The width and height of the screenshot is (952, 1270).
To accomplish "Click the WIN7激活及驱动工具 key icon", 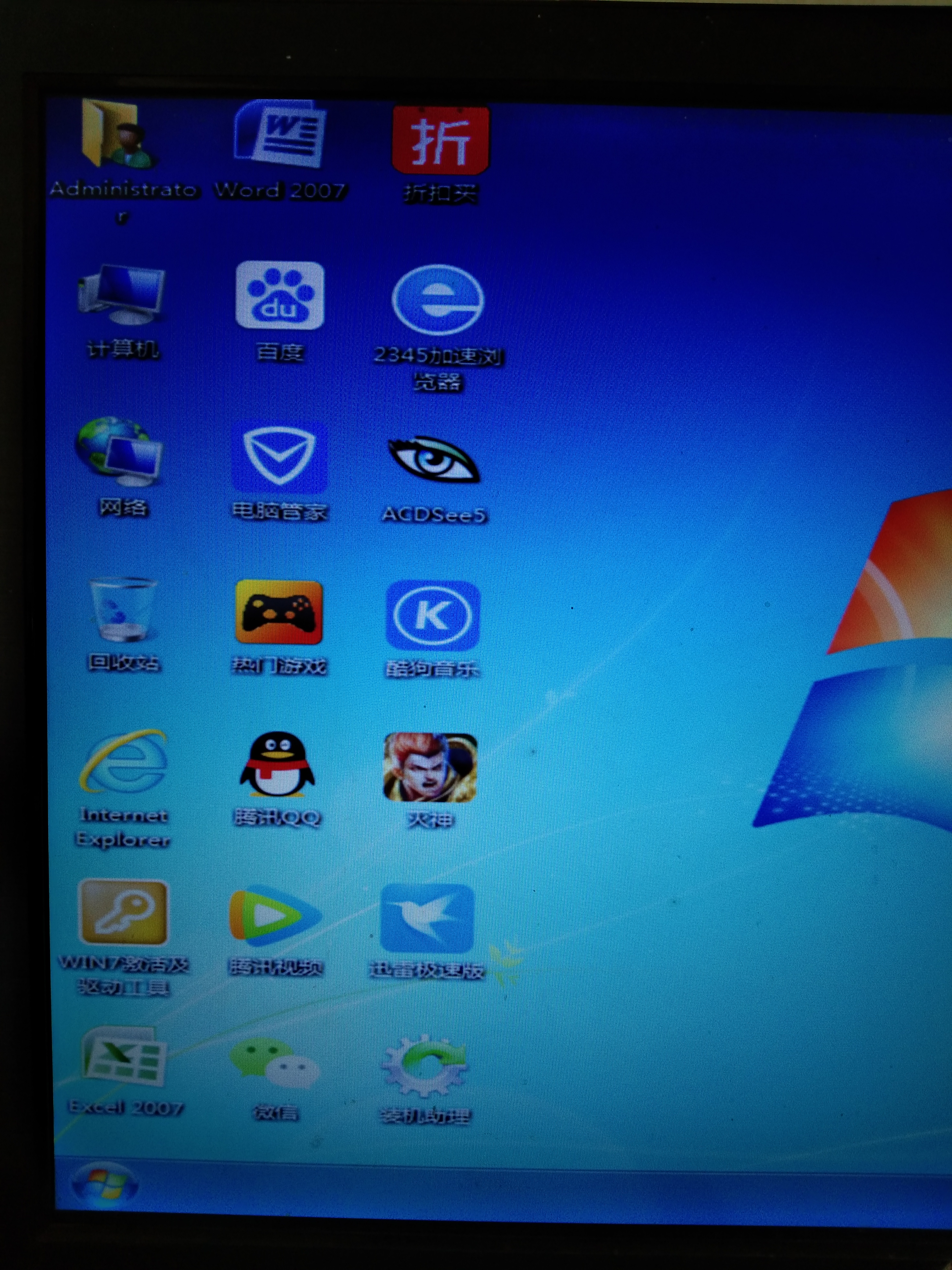I will click(123, 914).
